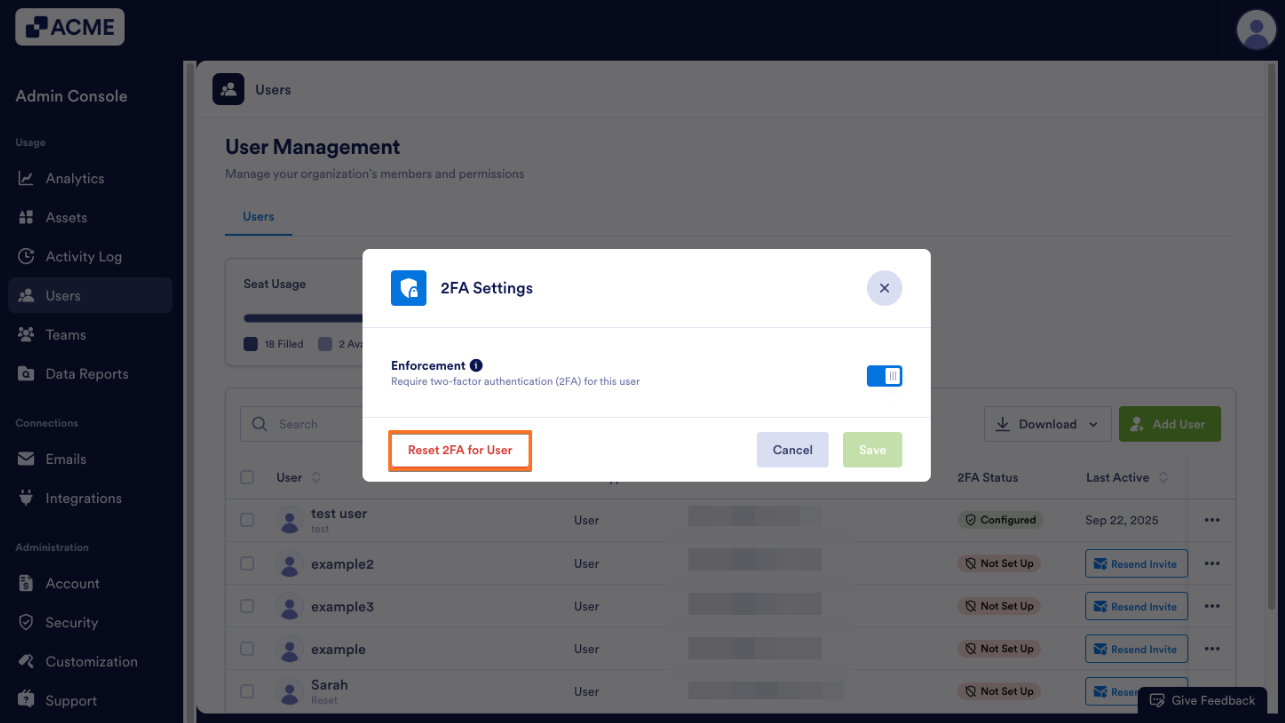The width and height of the screenshot is (1285, 723).
Task: Open the Activity Log sidebar icon
Action: pos(26,257)
